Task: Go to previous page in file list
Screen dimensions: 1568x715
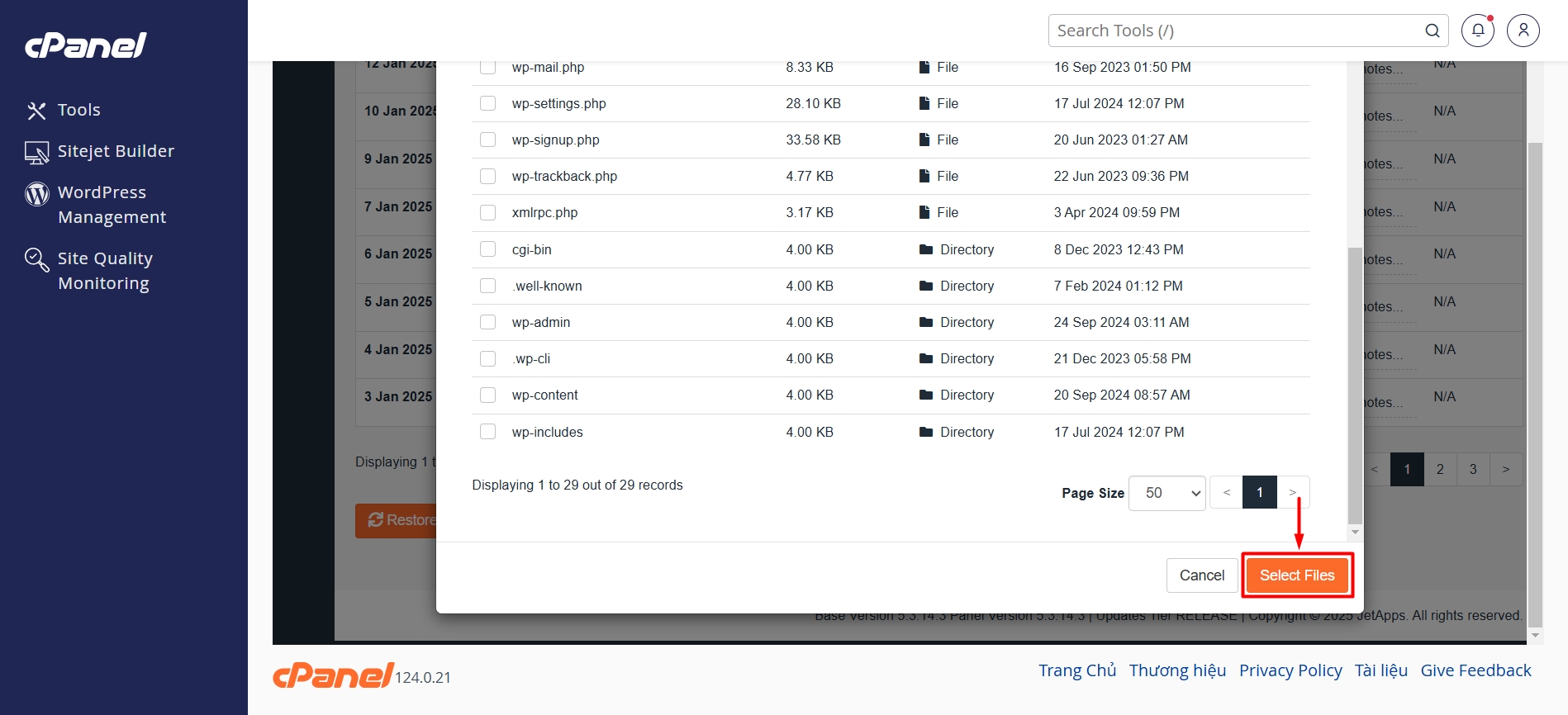Action: click(1226, 493)
